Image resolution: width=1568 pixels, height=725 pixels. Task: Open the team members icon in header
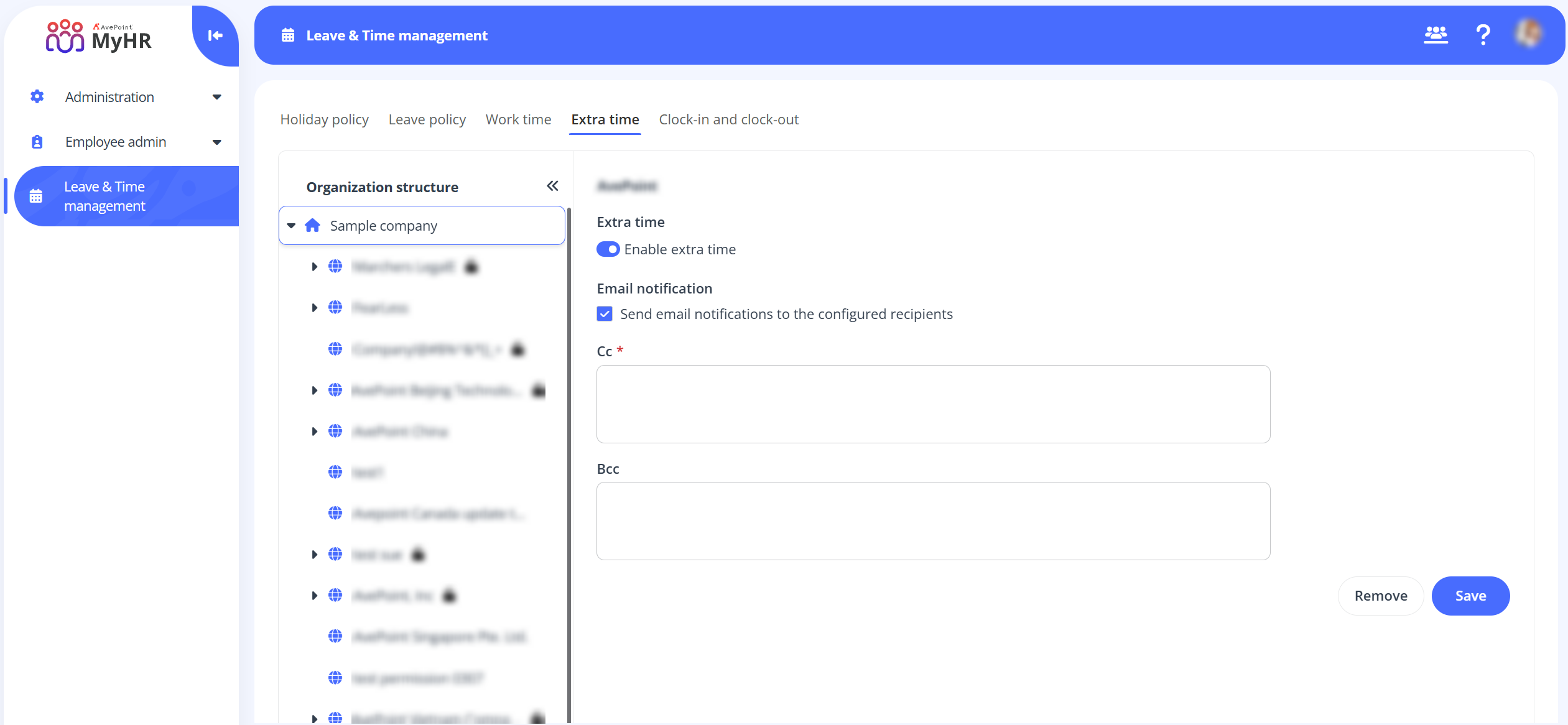[x=1436, y=35]
